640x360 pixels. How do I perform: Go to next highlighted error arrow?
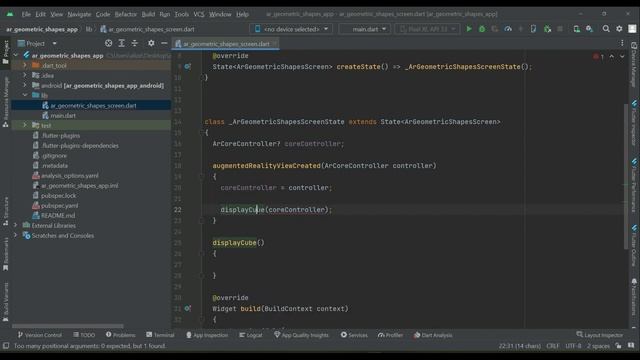[622, 56]
